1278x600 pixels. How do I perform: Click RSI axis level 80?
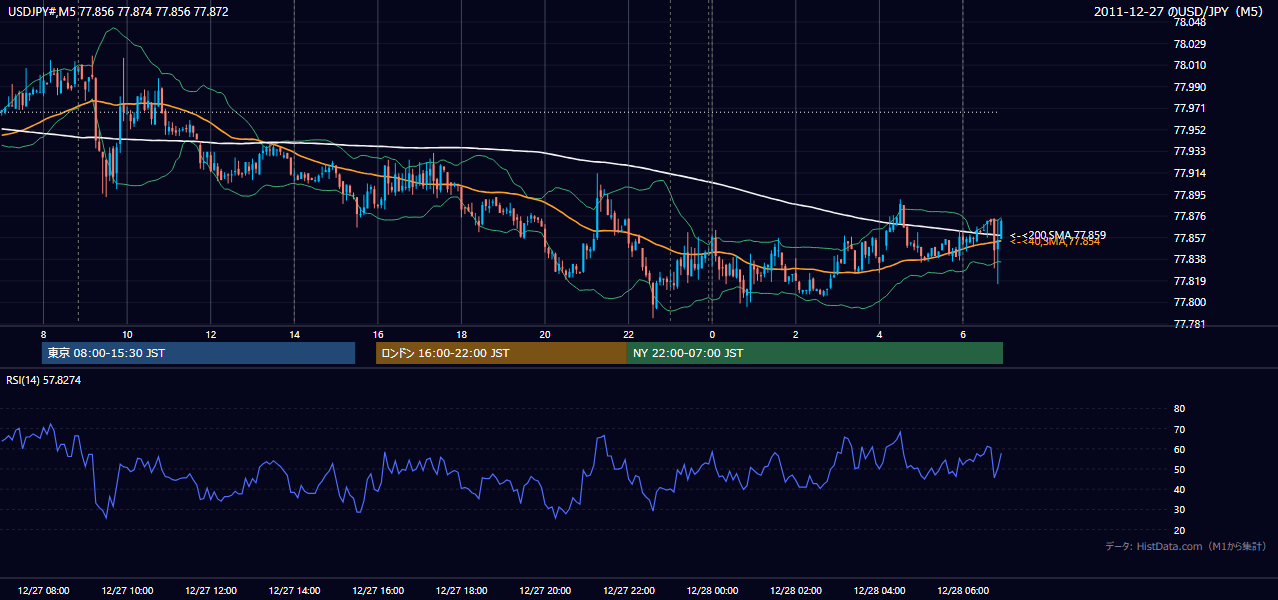pos(1179,409)
